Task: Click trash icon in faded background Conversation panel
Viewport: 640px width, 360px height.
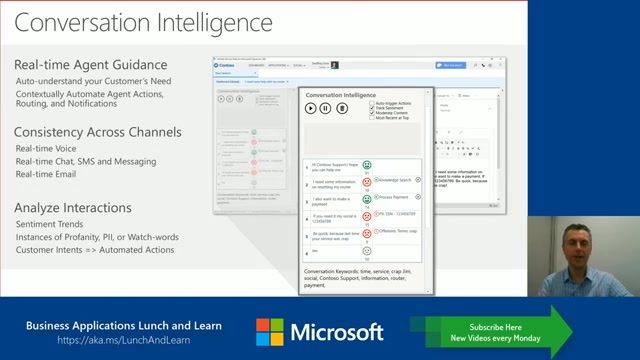Action: tap(240, 99)
